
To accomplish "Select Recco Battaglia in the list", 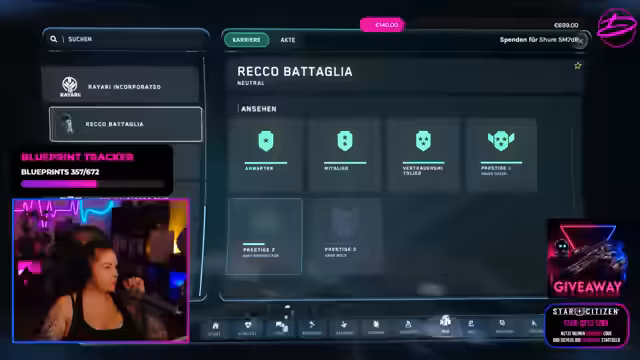I will click(125, 124).
